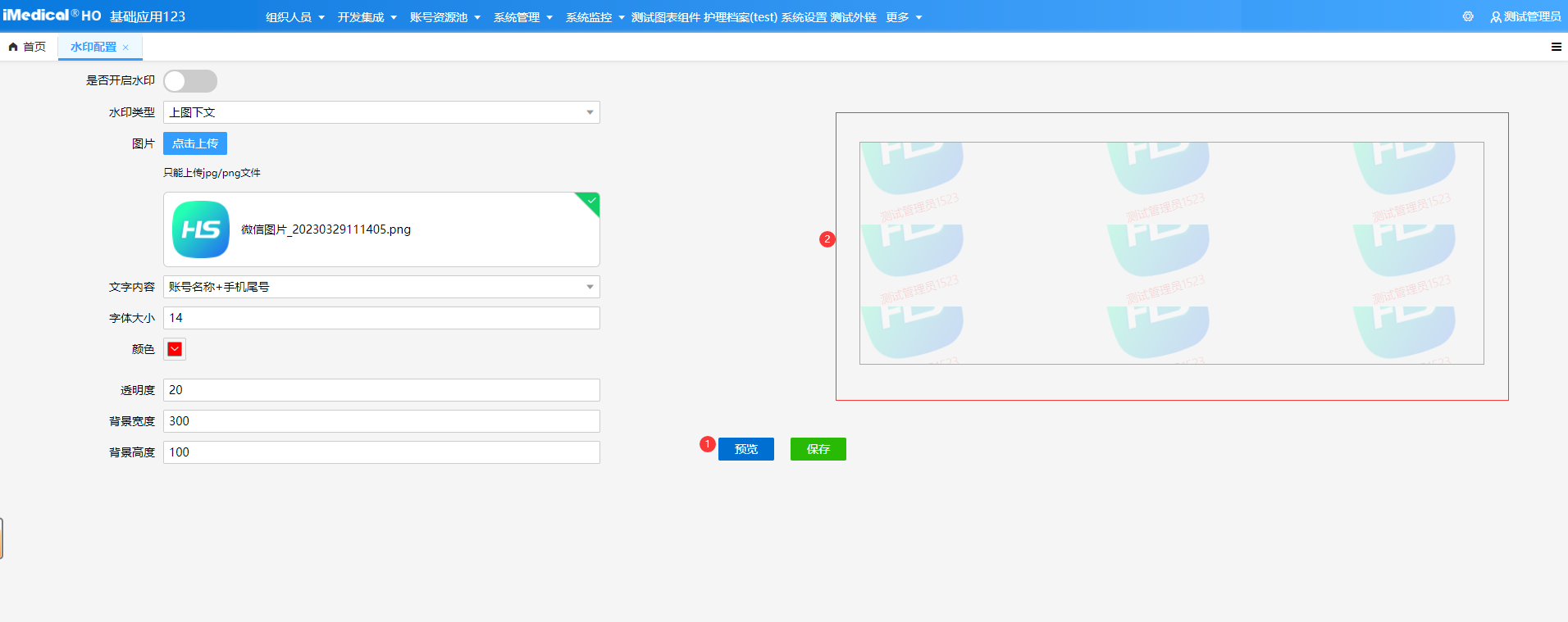Viewport: 1568px width, 622px height.
Task: Open the 护理档案(test) menu item
Action: point(741,17)
